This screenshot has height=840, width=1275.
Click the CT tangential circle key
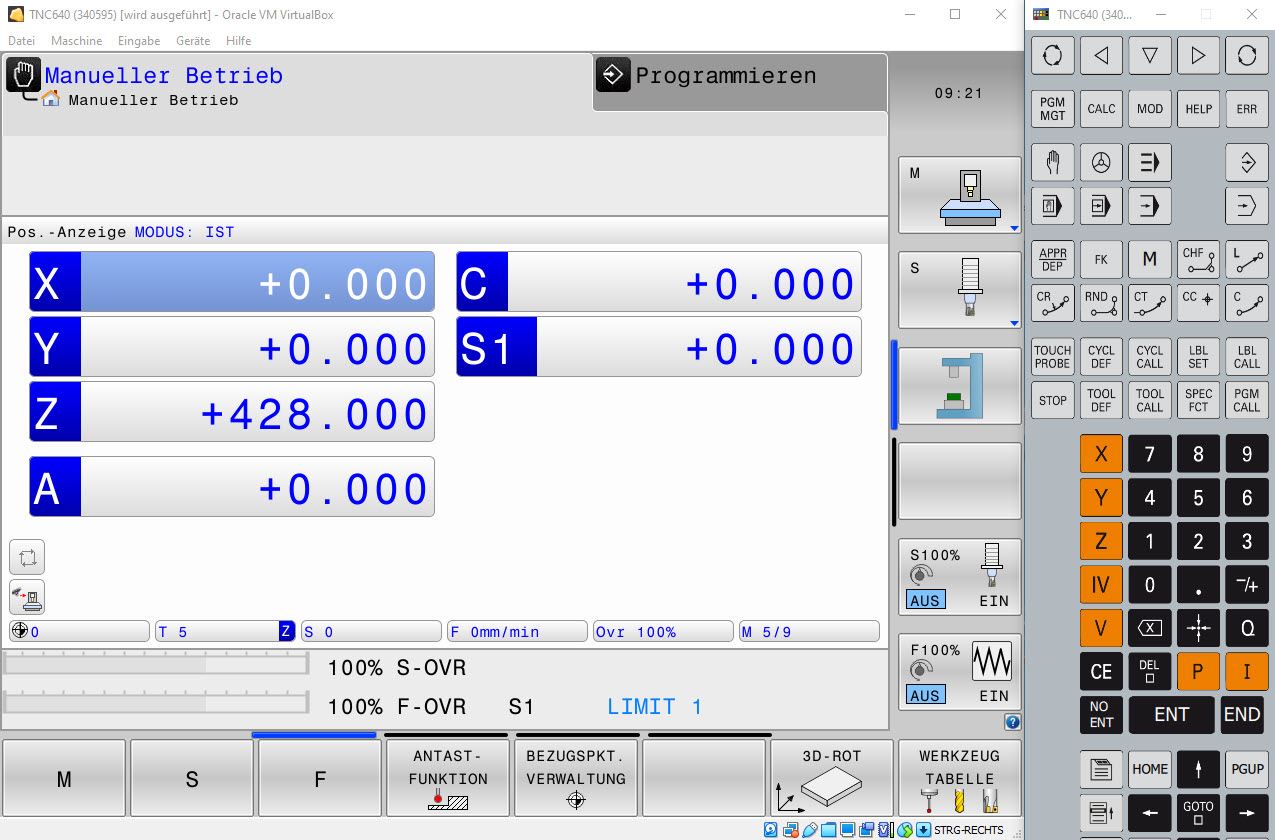pos(1150,303)
